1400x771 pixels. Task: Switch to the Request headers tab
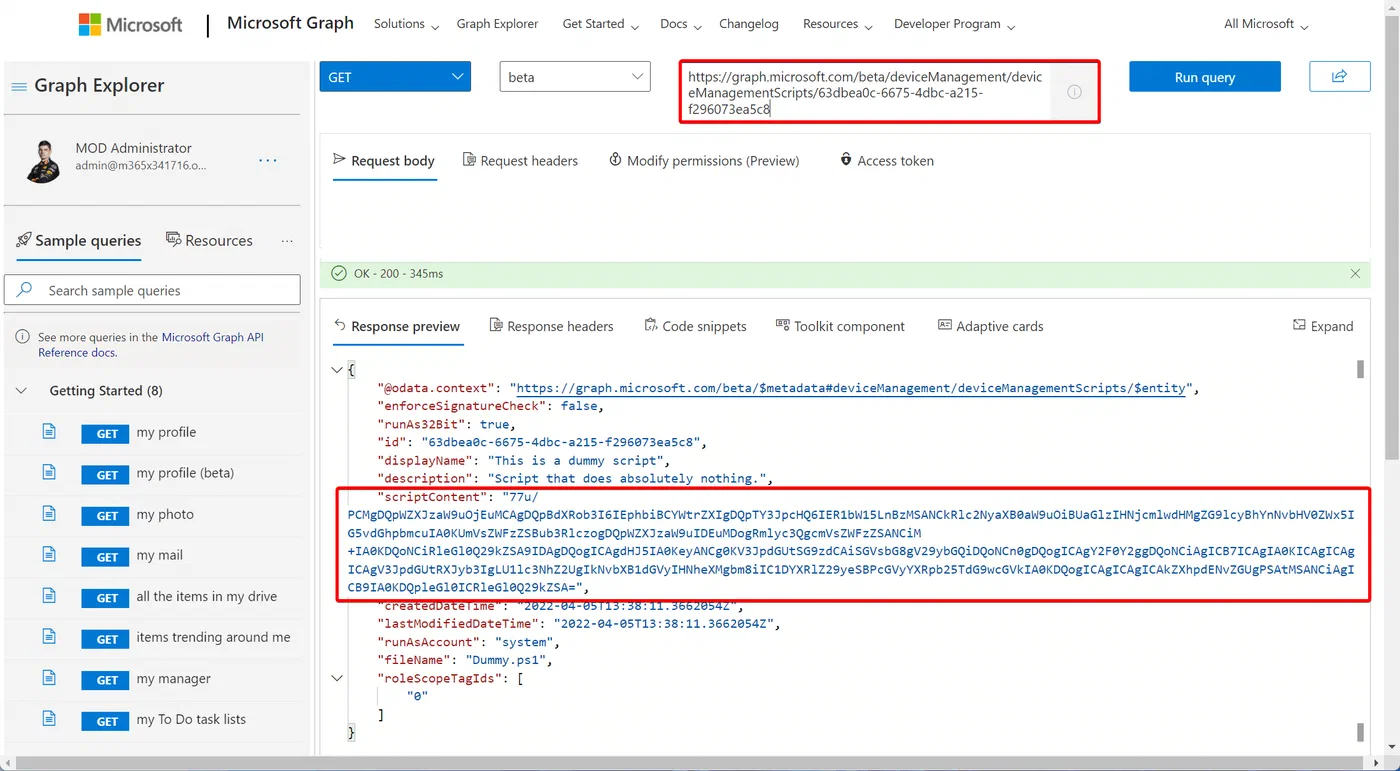pyautogui.click(x=520, y=160)
